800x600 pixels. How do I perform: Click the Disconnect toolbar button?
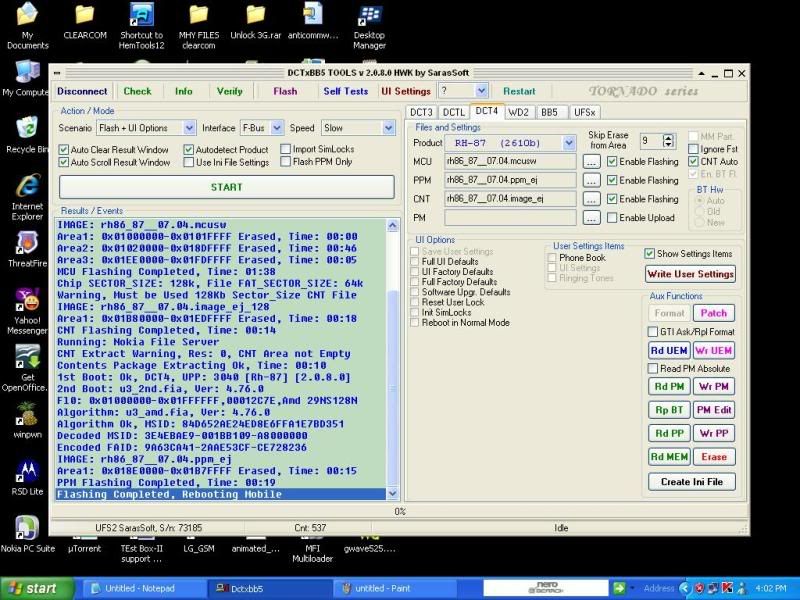point(82,91)
